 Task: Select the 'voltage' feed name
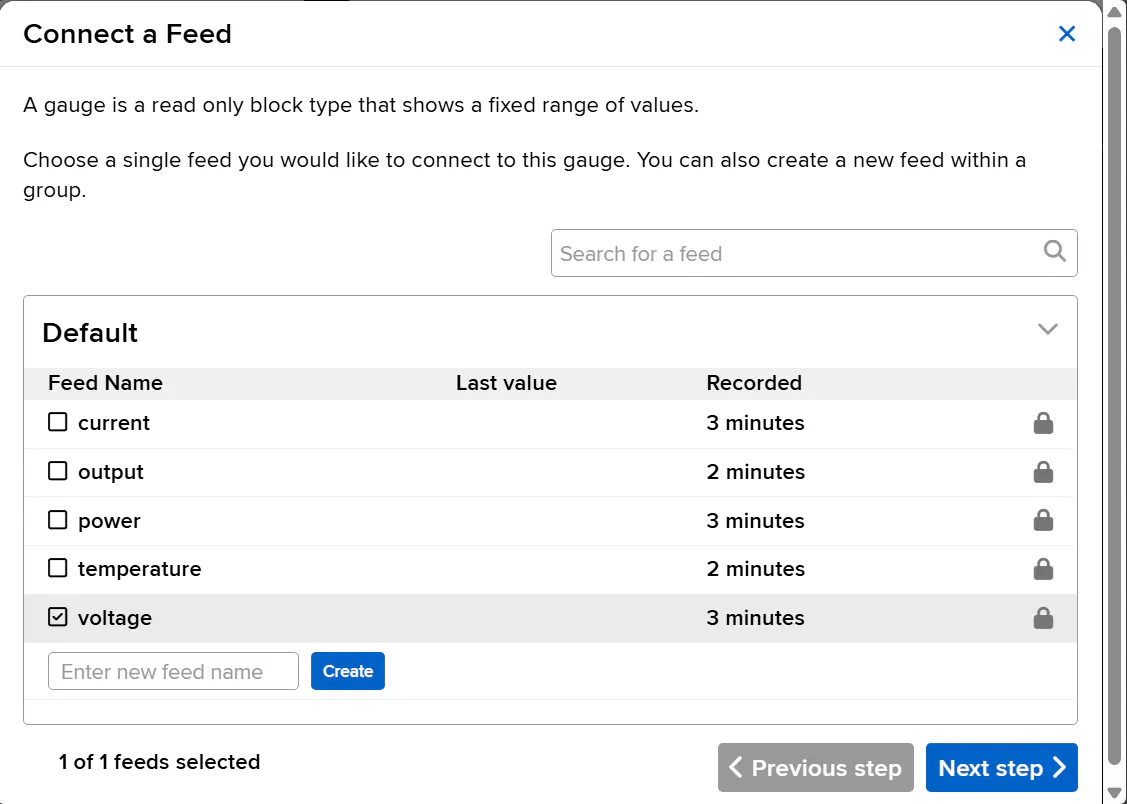(x=115, y=618)
